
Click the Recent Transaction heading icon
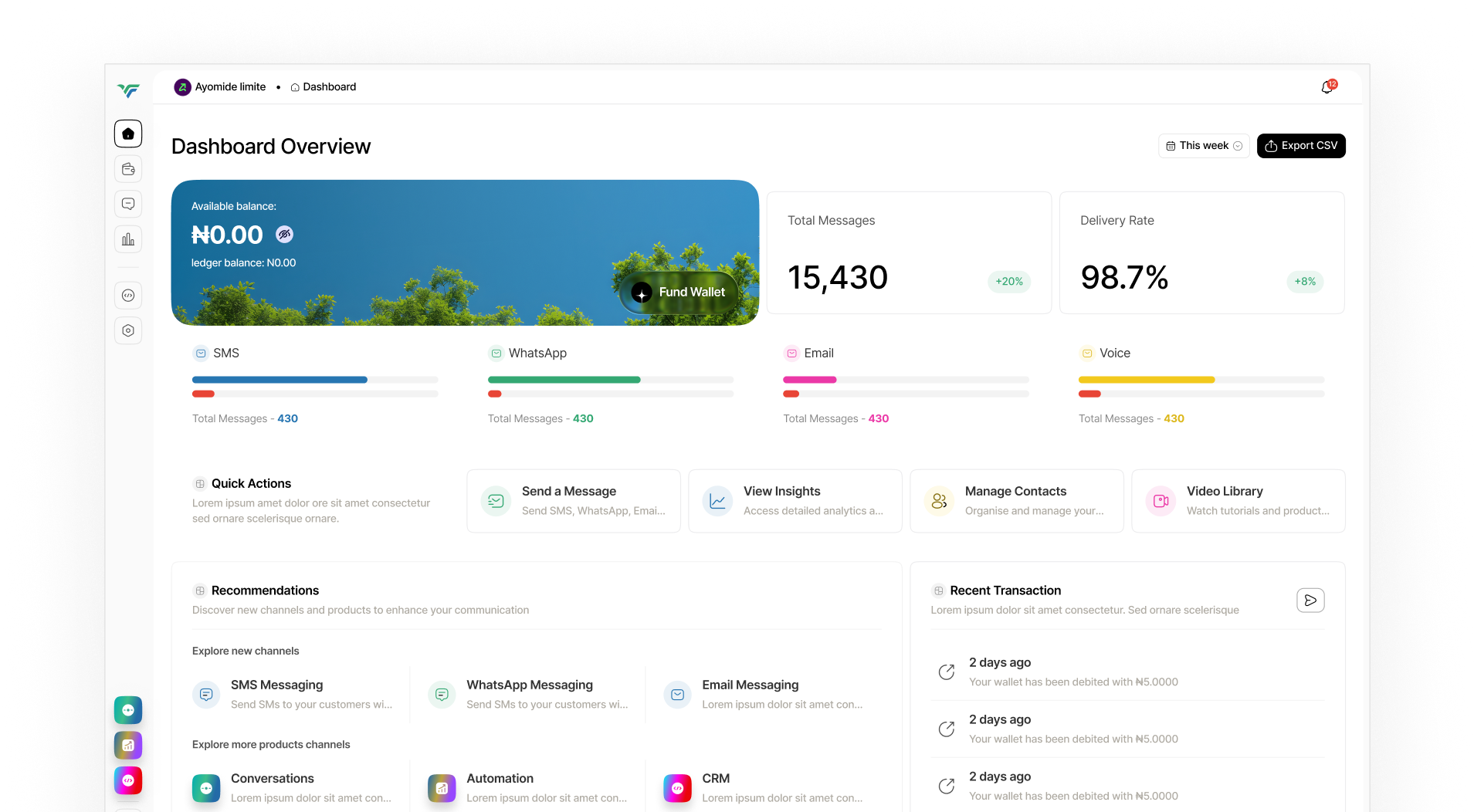pyautogui.click(x=938, y=591)
